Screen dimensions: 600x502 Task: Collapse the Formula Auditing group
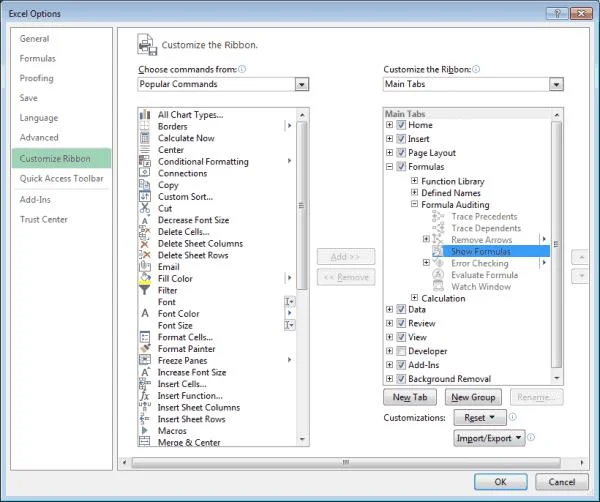[414, 204]
